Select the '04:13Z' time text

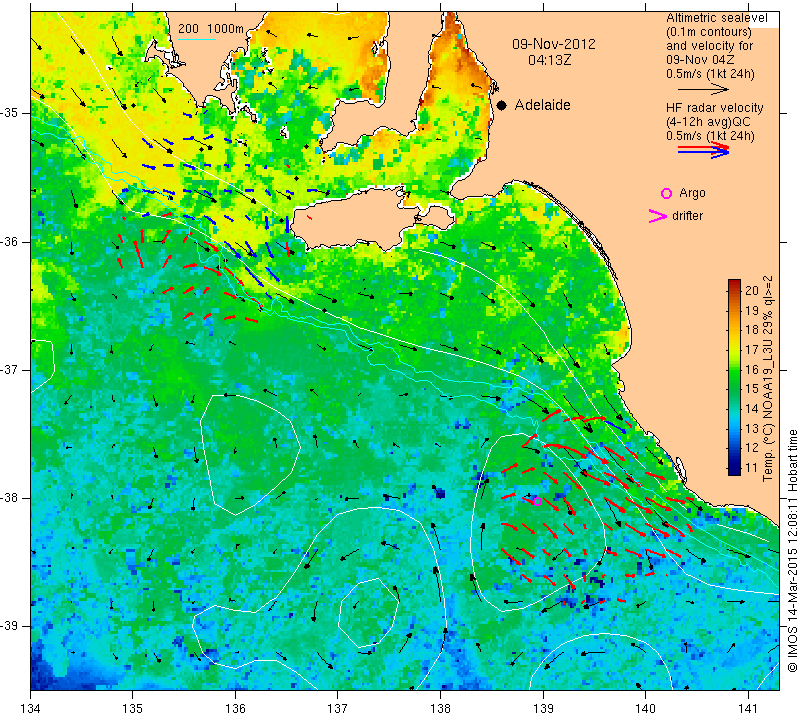(549, 60)
